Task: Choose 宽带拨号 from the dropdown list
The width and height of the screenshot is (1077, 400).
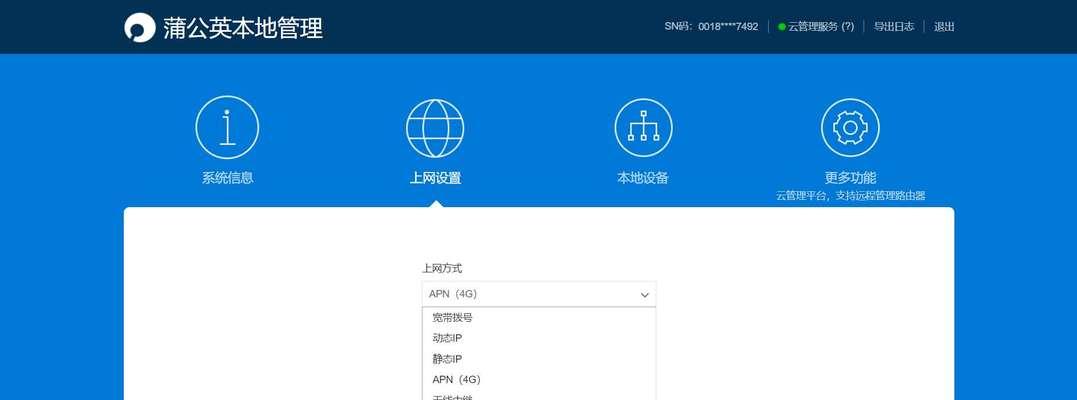Action: (453, 317)
